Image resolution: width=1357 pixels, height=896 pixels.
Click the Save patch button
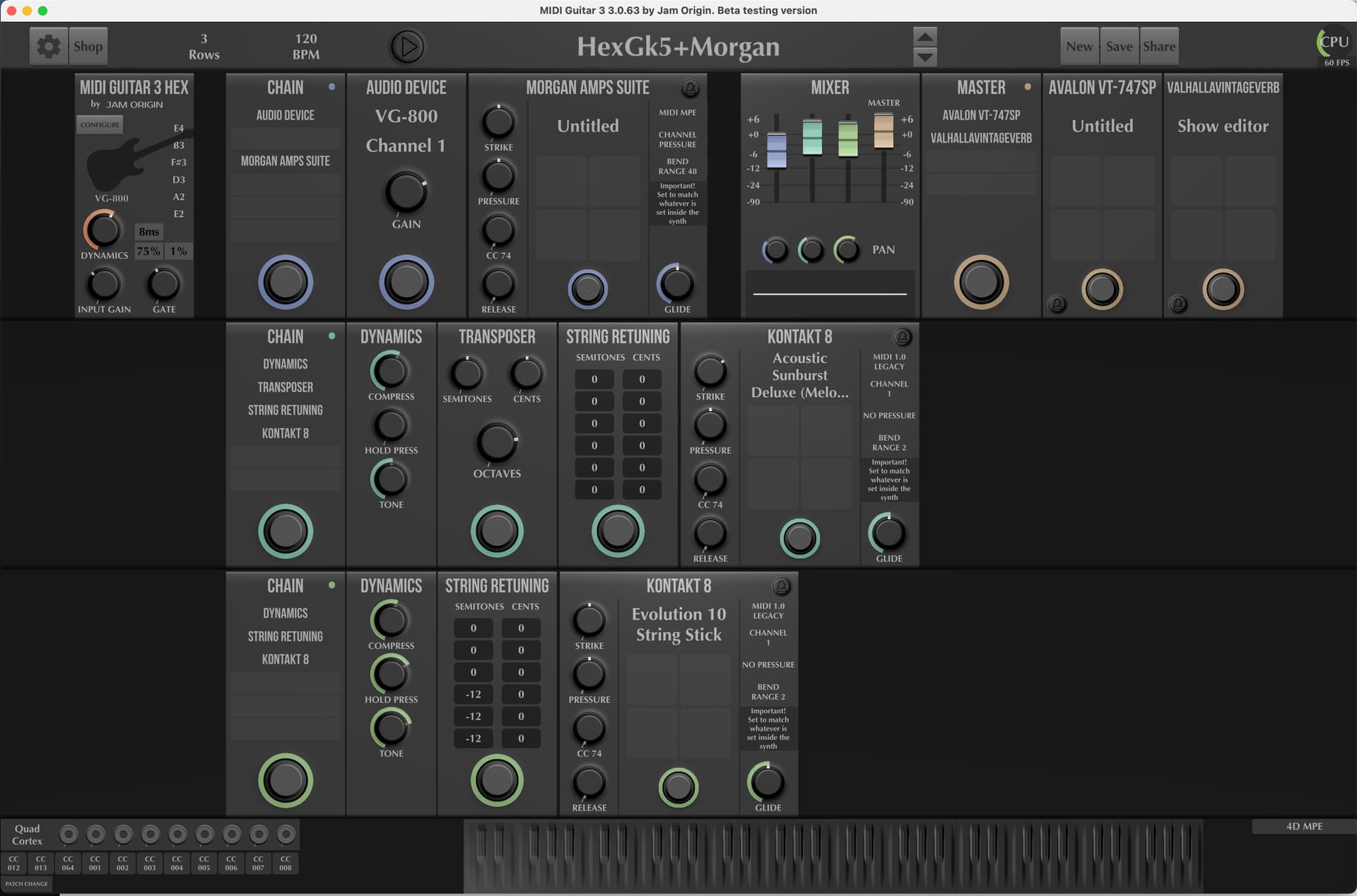pos(1119,47)
